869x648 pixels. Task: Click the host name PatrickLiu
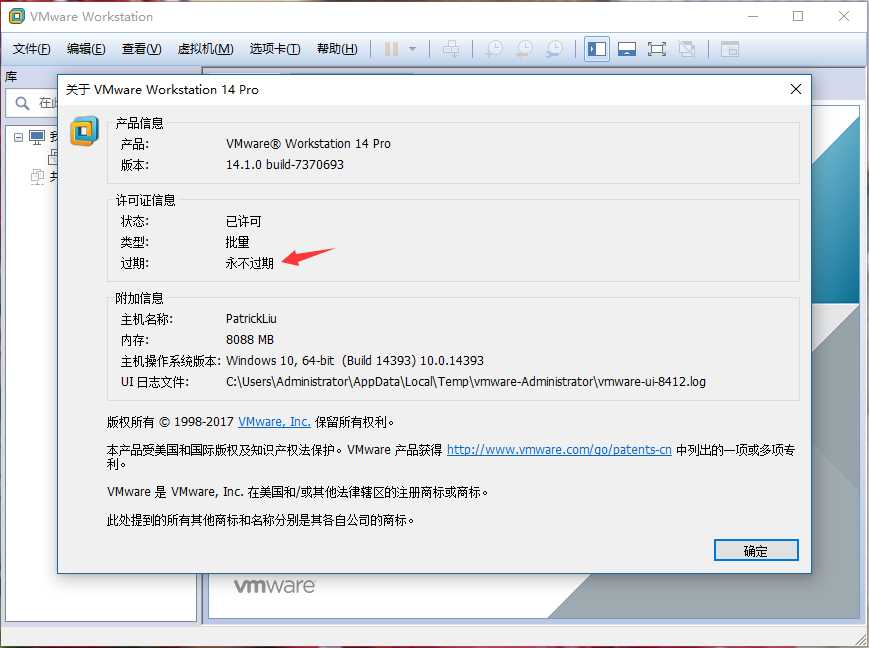pos(251,319)
